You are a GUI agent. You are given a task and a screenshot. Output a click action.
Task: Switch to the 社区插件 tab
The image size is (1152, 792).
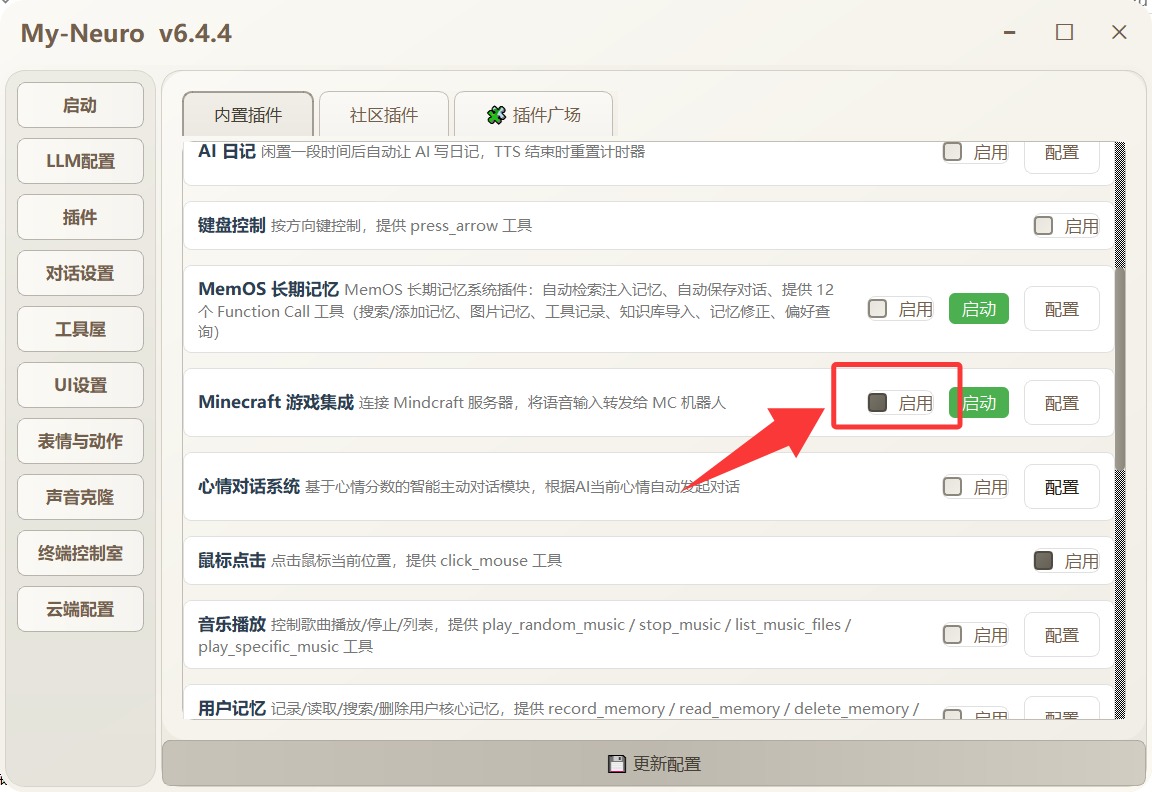(384, 115)
